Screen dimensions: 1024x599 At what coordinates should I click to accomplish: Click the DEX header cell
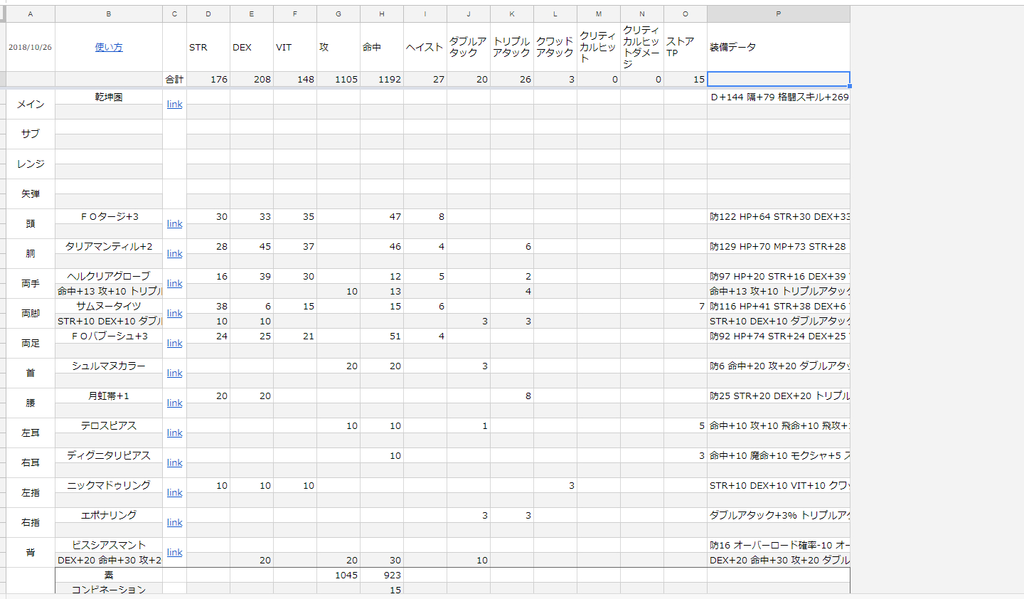pos(251,47)
